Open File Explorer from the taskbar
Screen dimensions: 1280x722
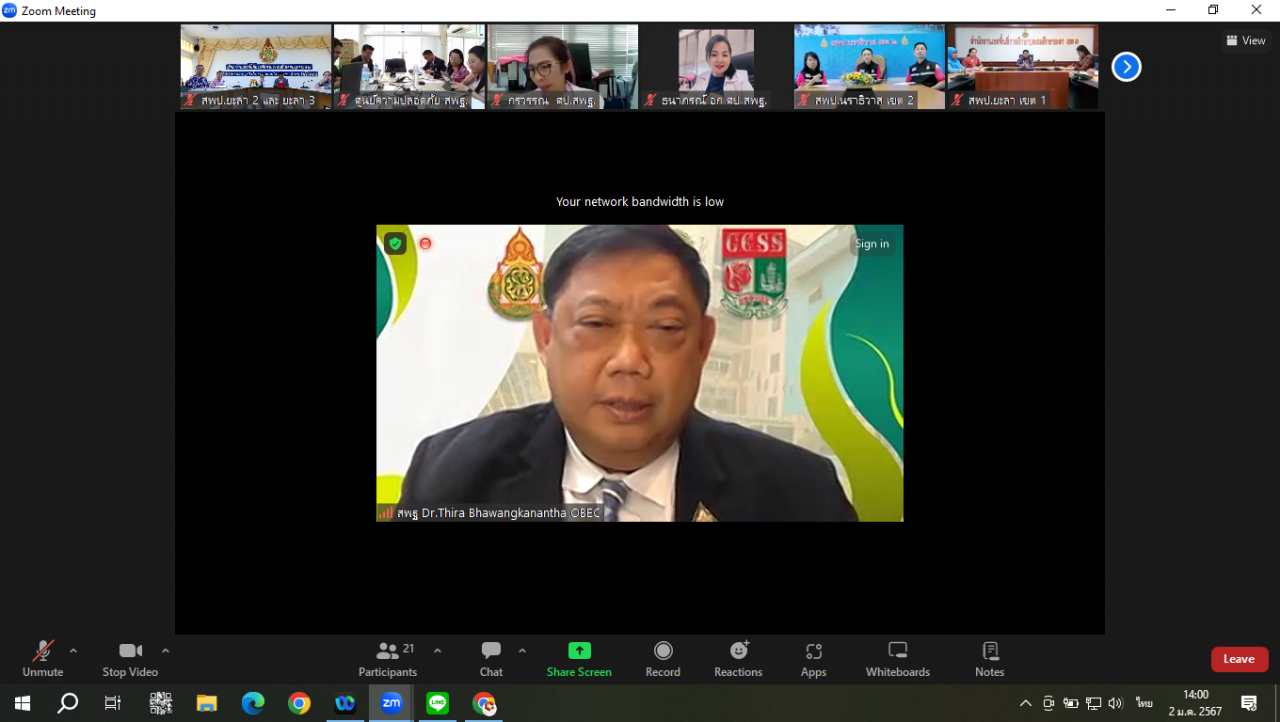click(207, 703)
